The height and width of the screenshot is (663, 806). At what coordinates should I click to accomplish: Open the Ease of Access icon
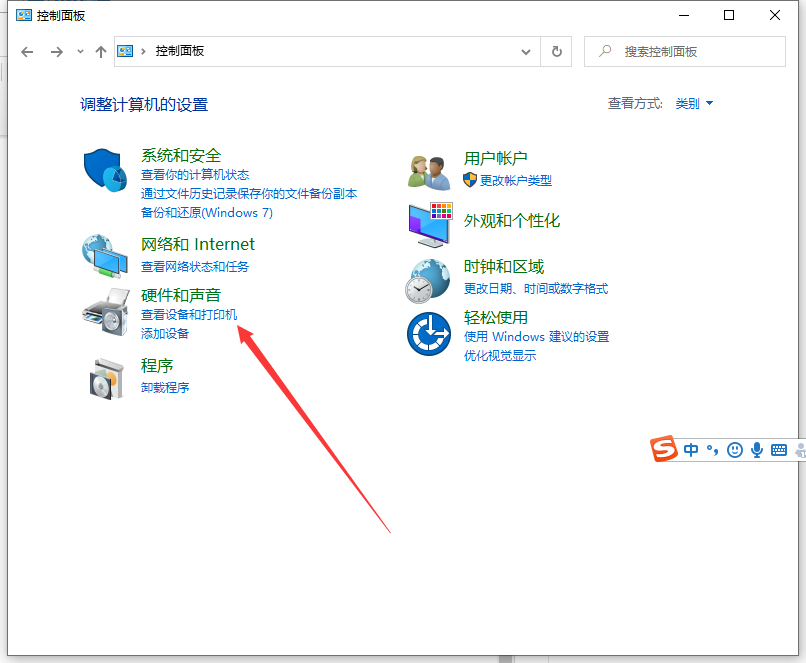[x=429, y=333]
